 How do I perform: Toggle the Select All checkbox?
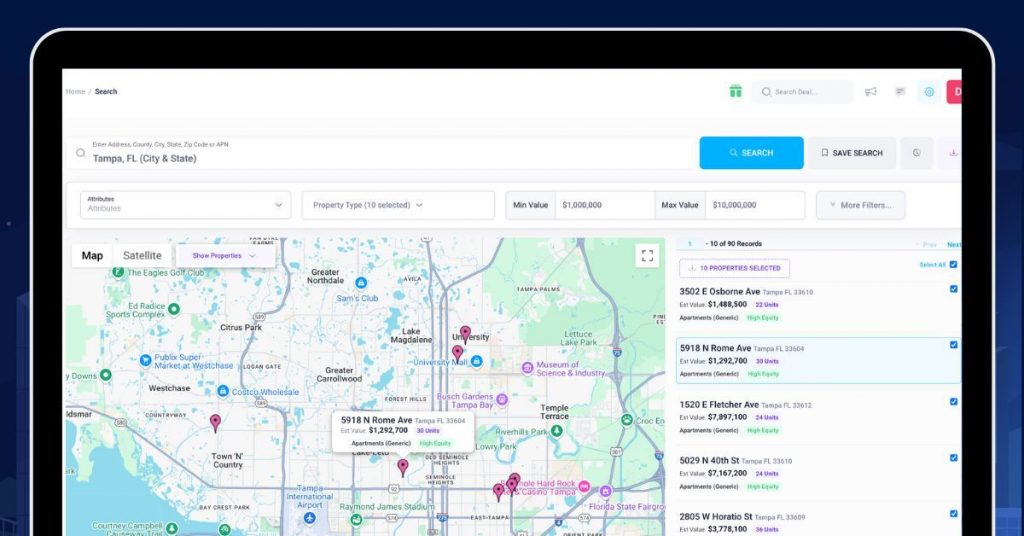click(953, 264)
